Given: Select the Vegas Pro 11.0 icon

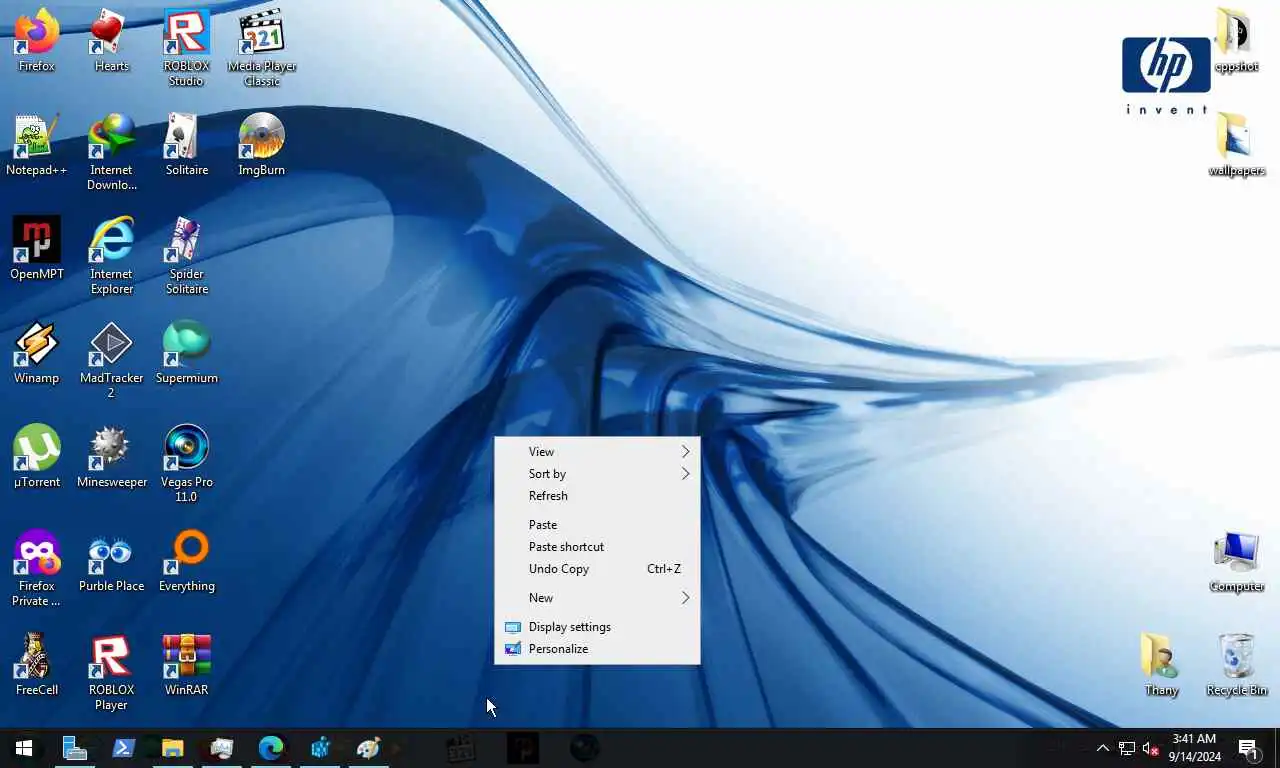Looking at the screenshot, I should pos(187,465).
